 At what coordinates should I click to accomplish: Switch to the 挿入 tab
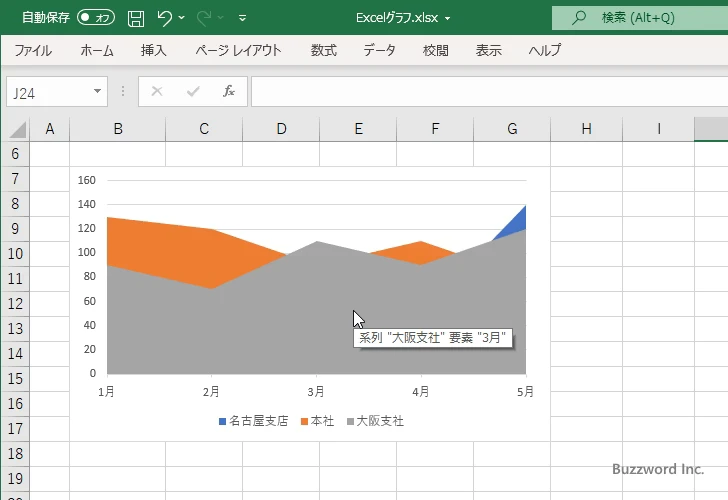154,50
